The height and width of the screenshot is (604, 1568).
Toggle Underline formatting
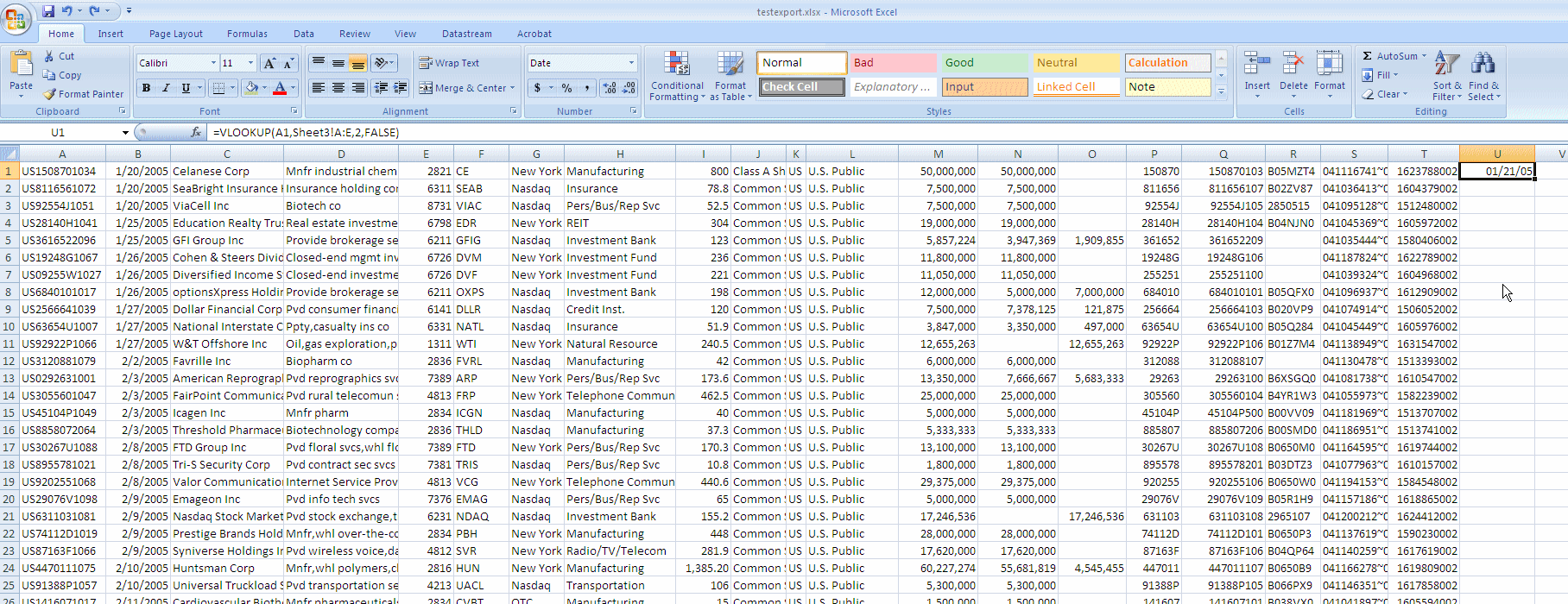pos(186,88)
